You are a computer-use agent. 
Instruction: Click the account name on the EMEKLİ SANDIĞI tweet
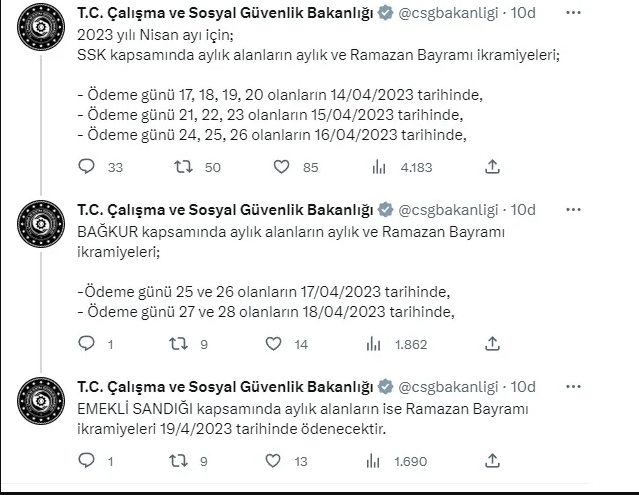(224, 386)
